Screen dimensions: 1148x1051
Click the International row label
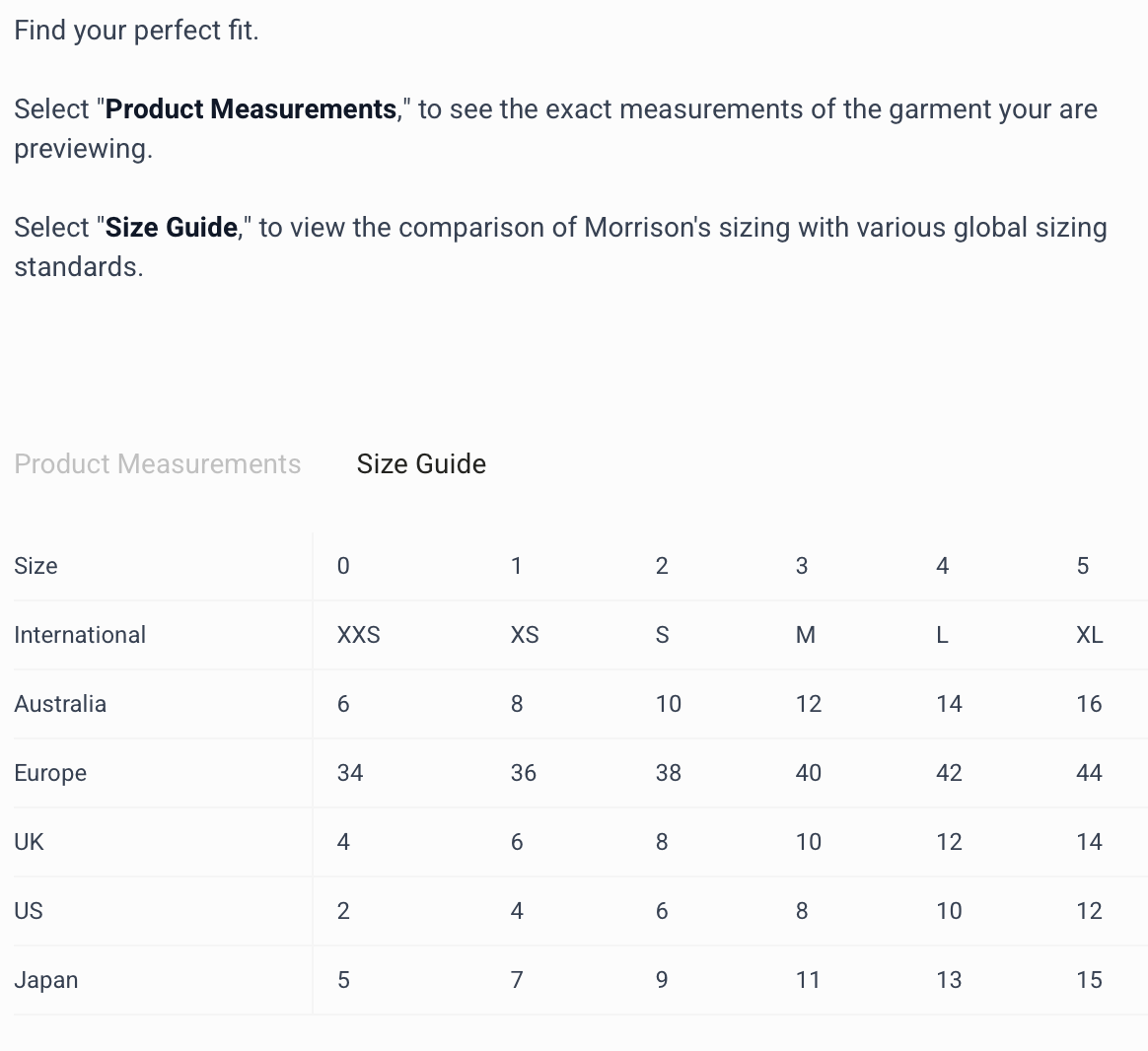80,635
